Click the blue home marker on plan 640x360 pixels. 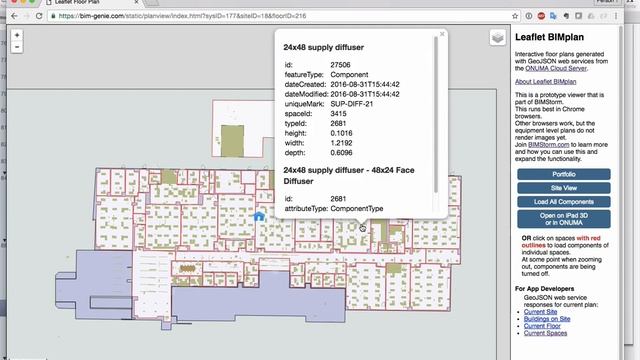point(259,216)
